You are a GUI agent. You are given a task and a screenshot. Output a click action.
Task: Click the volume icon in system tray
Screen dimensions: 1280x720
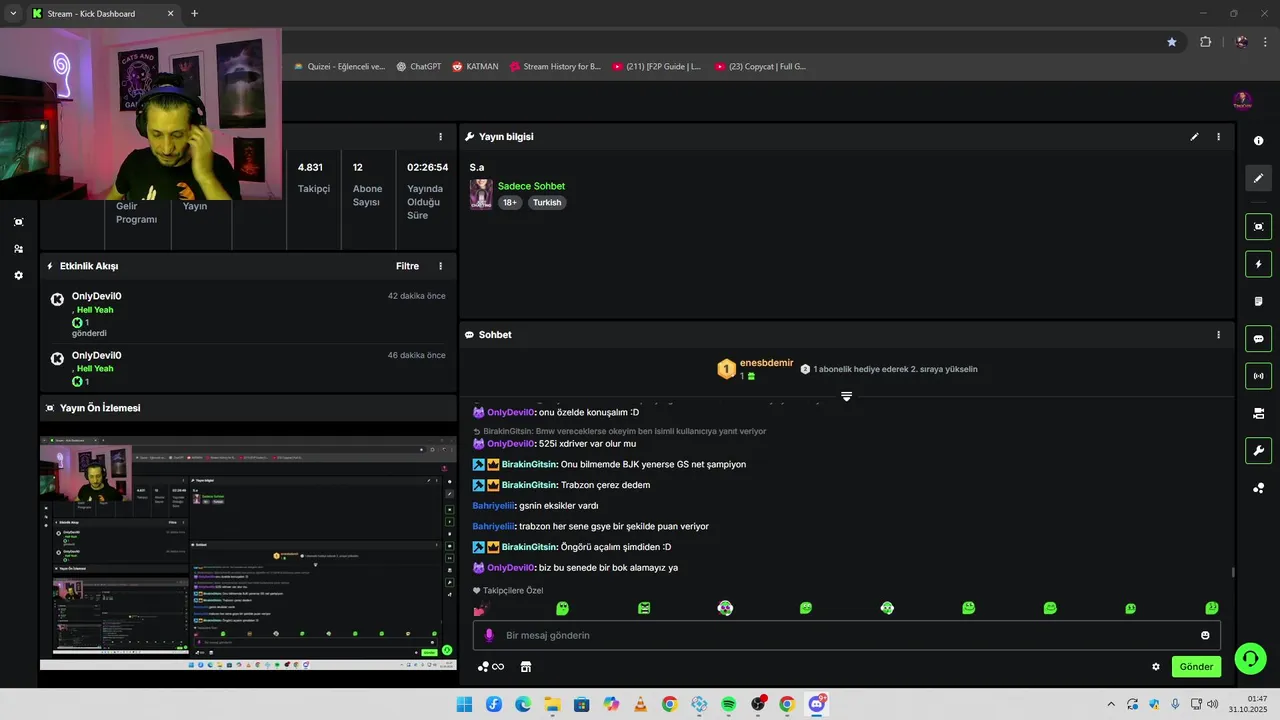1213,704
